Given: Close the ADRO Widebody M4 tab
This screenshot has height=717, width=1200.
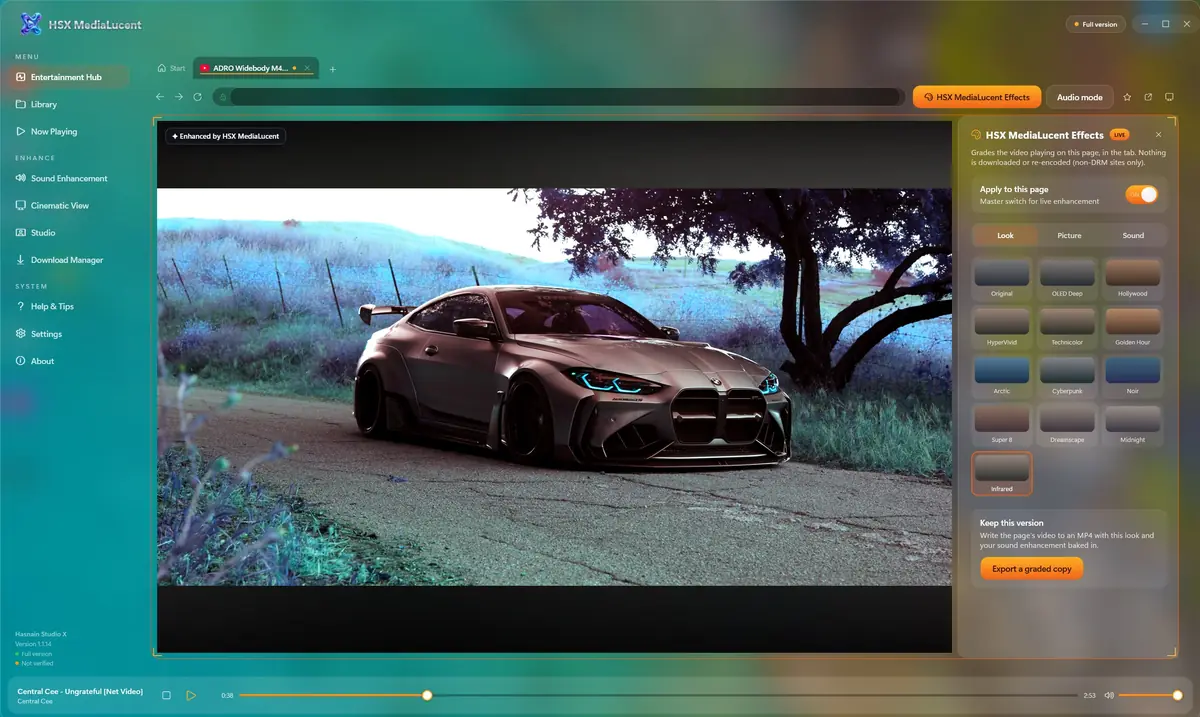Looking at the screenshot, I should tap(307, 68).
